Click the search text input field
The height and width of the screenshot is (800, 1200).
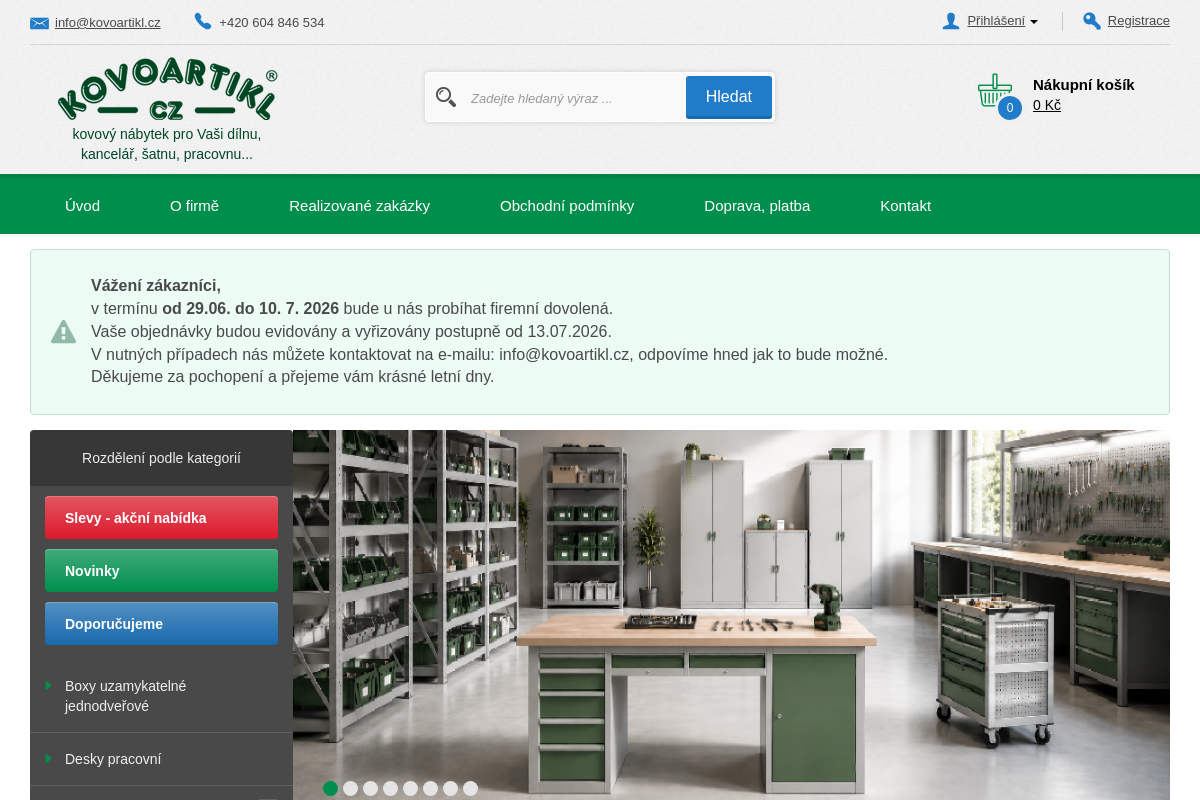point(572,98)
